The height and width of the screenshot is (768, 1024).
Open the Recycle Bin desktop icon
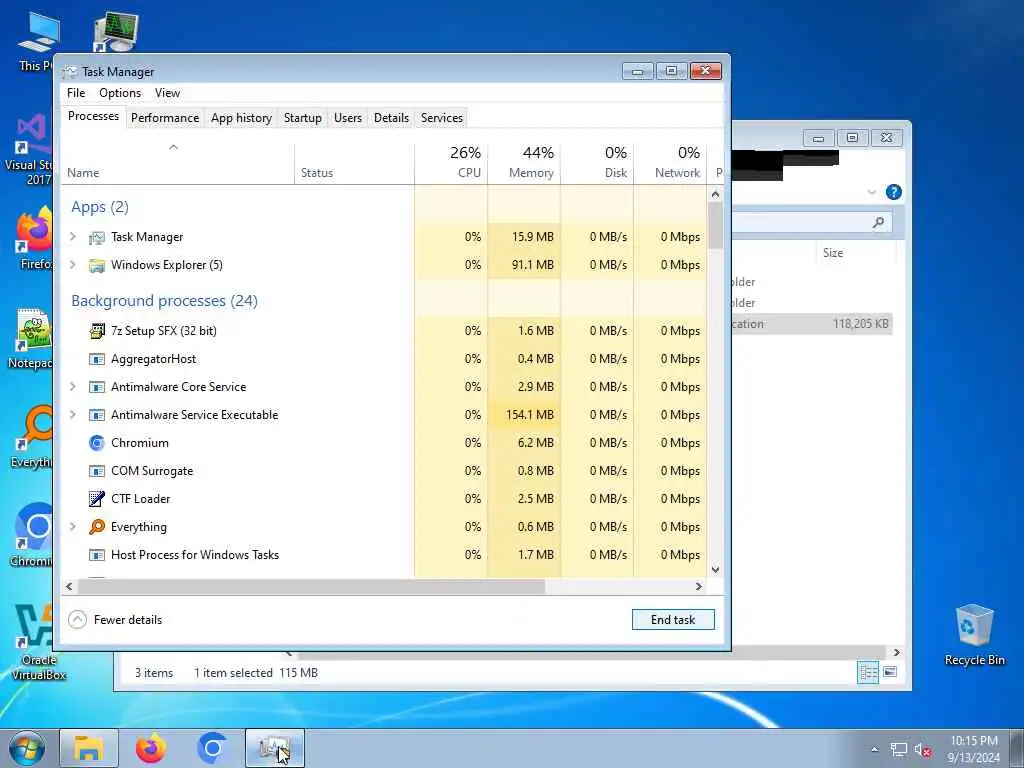tap(974, 635)
